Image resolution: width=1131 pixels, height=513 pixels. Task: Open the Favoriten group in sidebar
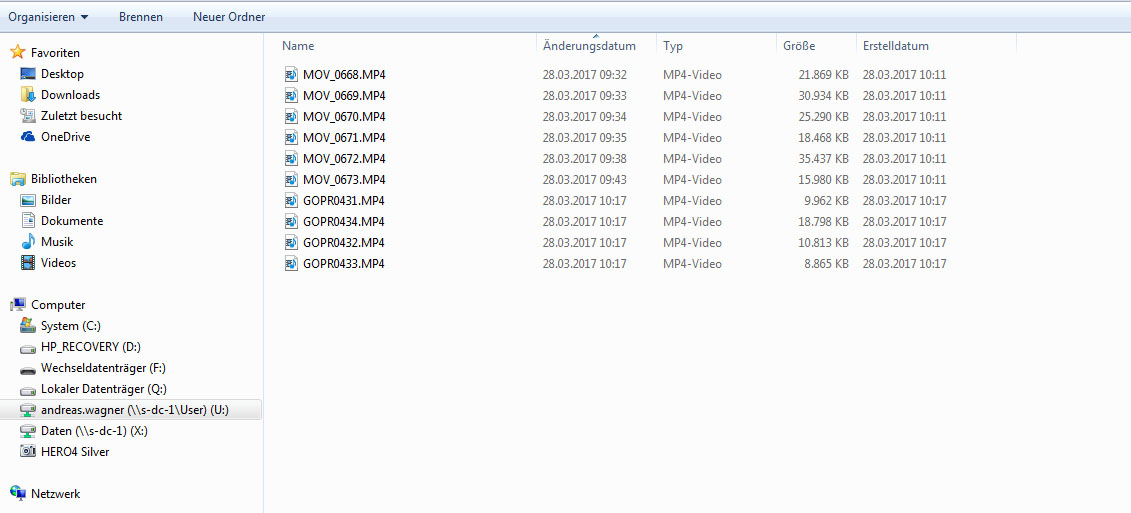pyautogui.click(x=54, y=53)
